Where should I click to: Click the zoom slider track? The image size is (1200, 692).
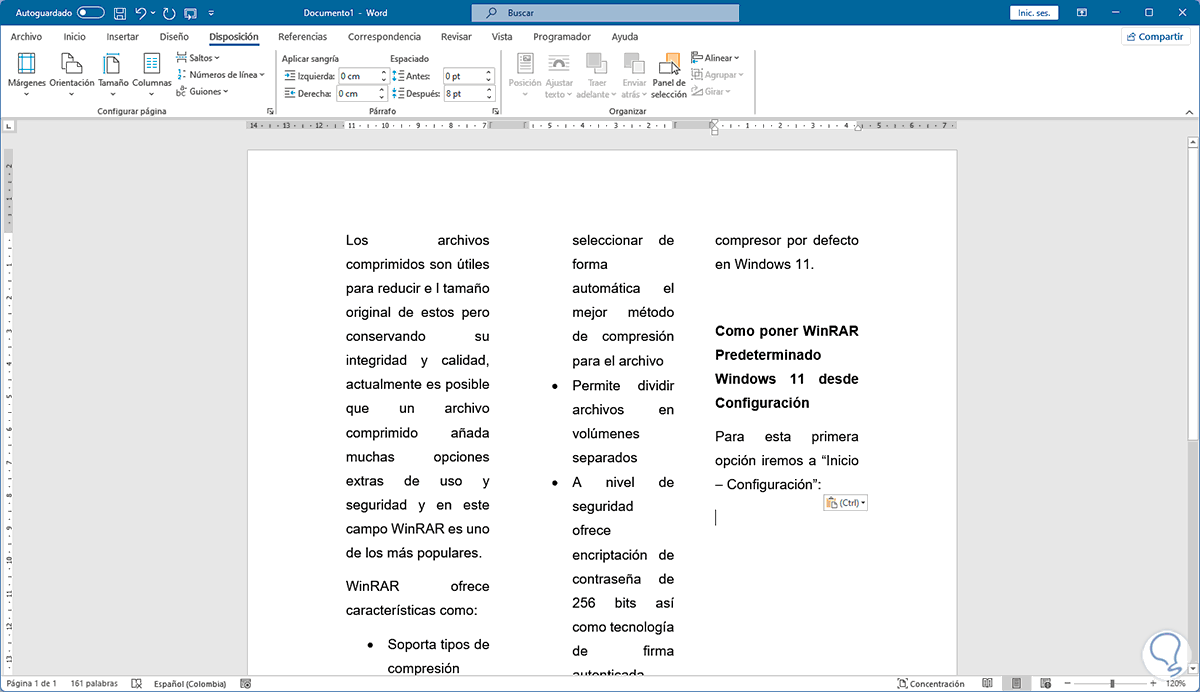[1112, 684]
